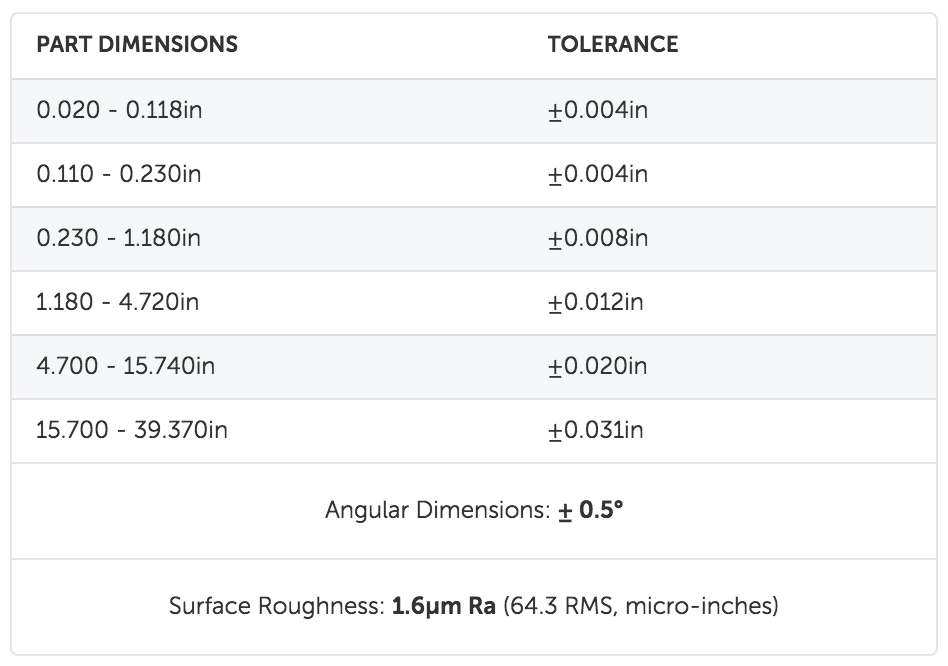
Task: Select the 1.180 - 4.720in dimension cell
Action: pos(117,302)
